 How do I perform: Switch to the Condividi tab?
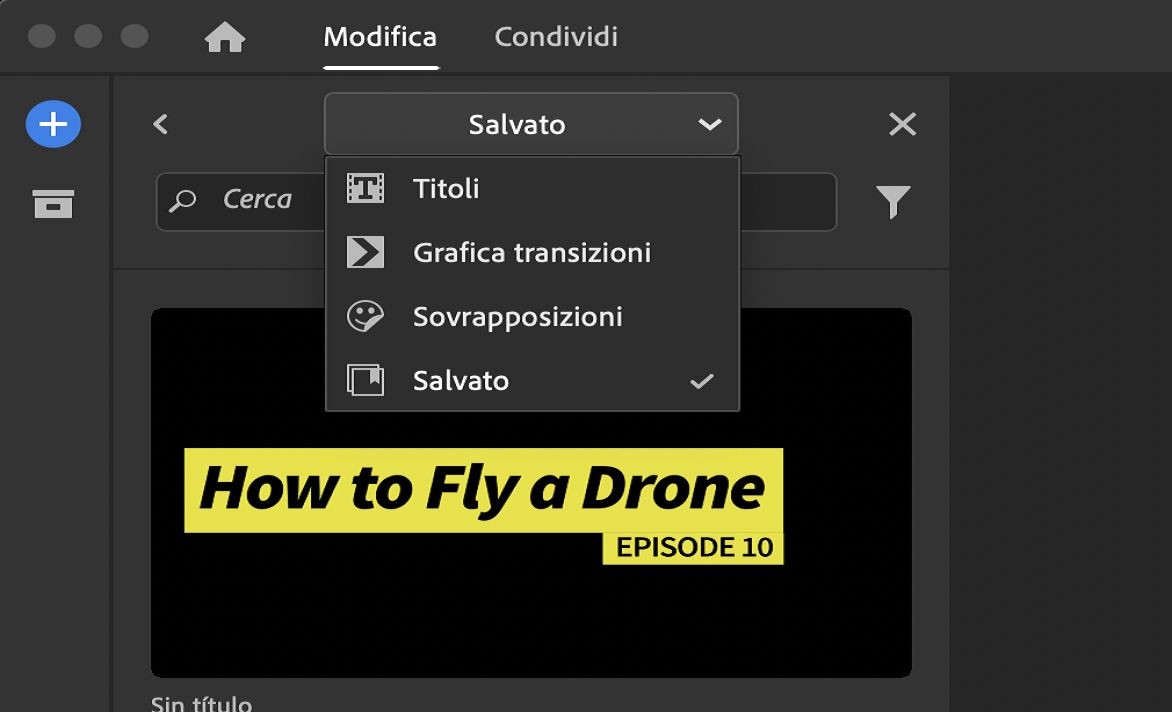point(556,37)
